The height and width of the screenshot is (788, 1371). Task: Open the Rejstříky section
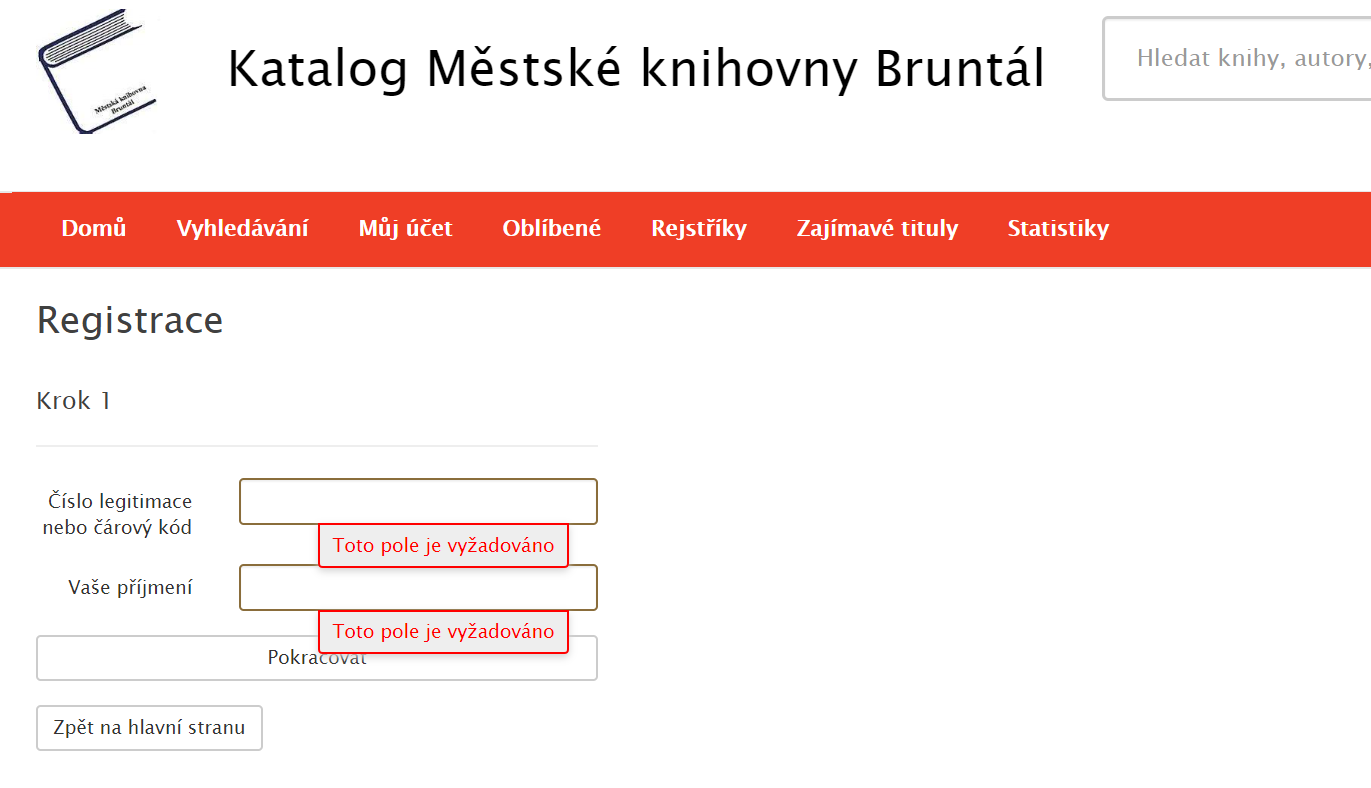(699, 228)
